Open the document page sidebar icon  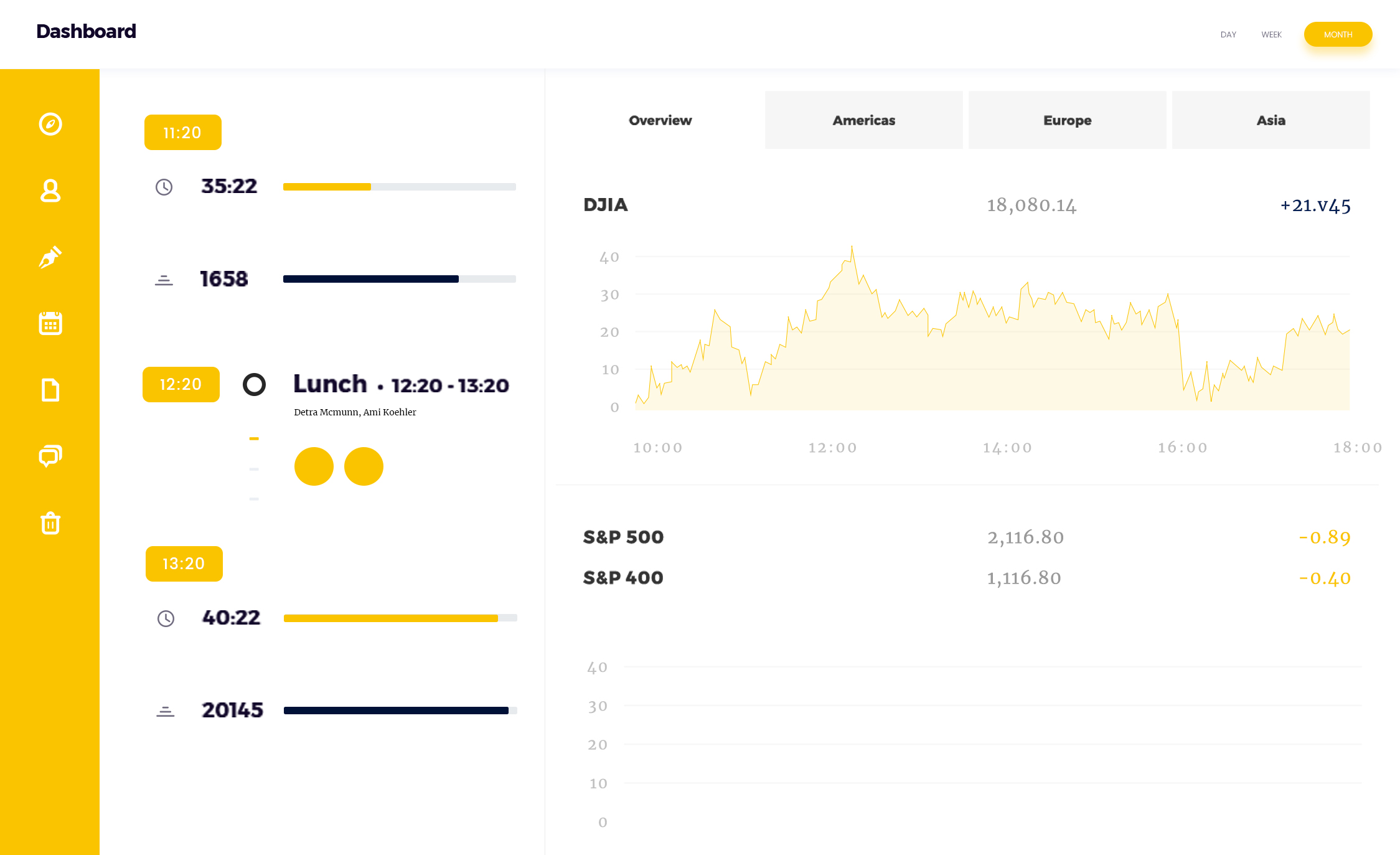[50, 390]
